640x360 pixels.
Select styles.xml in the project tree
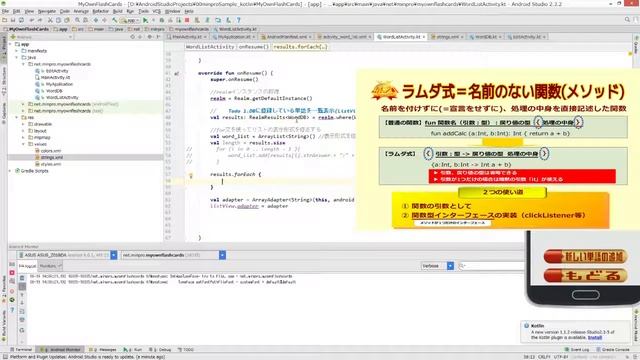pyautogui.click(x=51, y=164)
